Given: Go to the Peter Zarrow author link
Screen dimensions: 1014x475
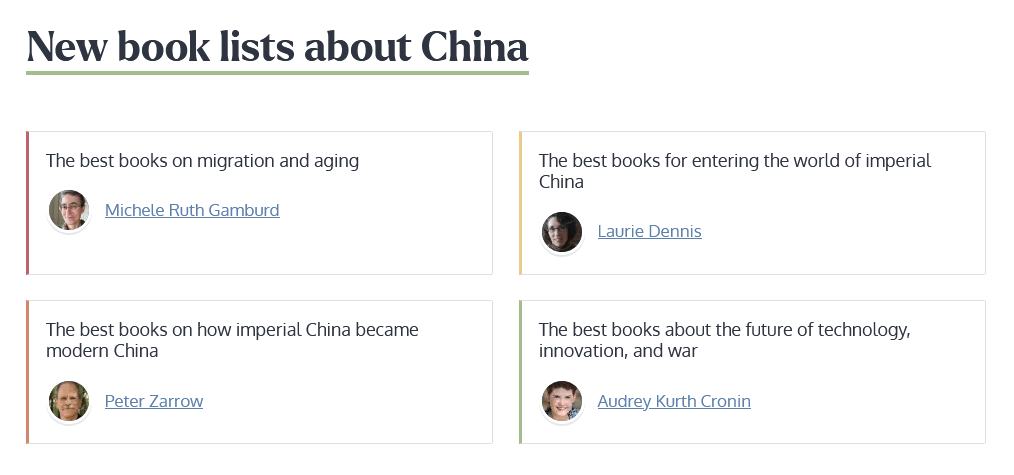Looking at the screenshot, I should [x=154, y=401].
